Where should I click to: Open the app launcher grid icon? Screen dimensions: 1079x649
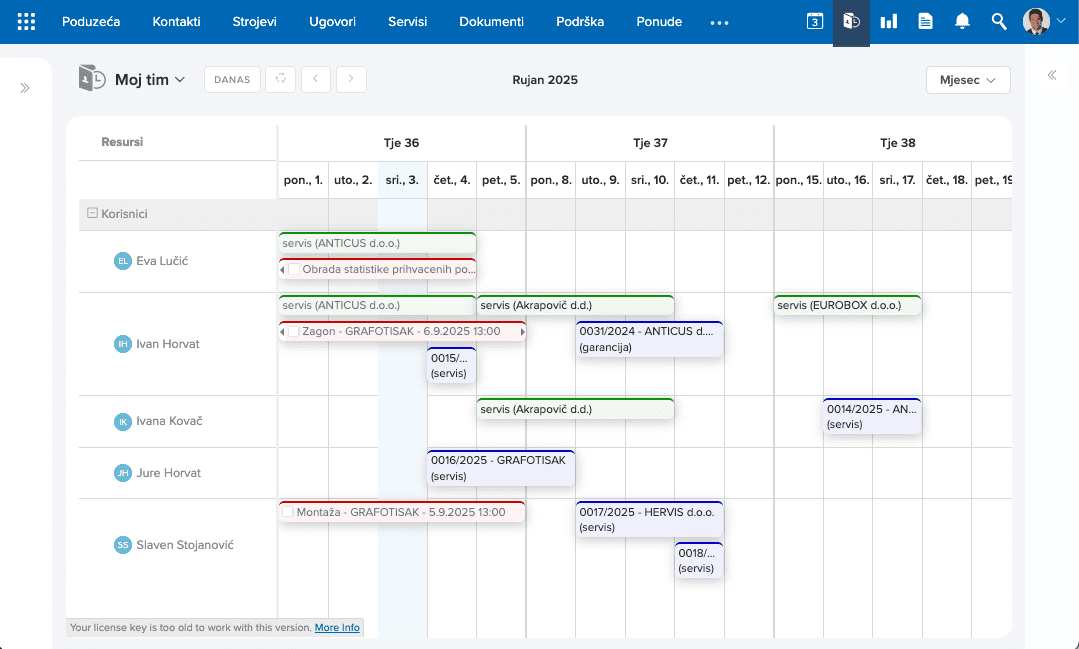click(x=26, y=22)
